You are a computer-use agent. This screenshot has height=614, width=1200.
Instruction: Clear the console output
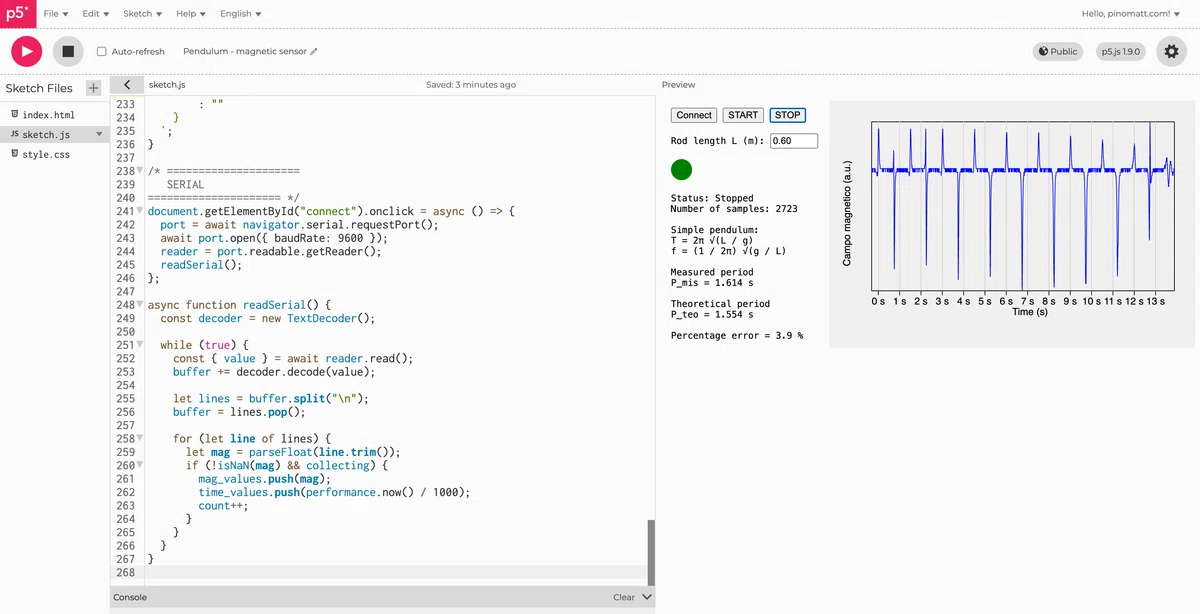click(x=624, y=597)
